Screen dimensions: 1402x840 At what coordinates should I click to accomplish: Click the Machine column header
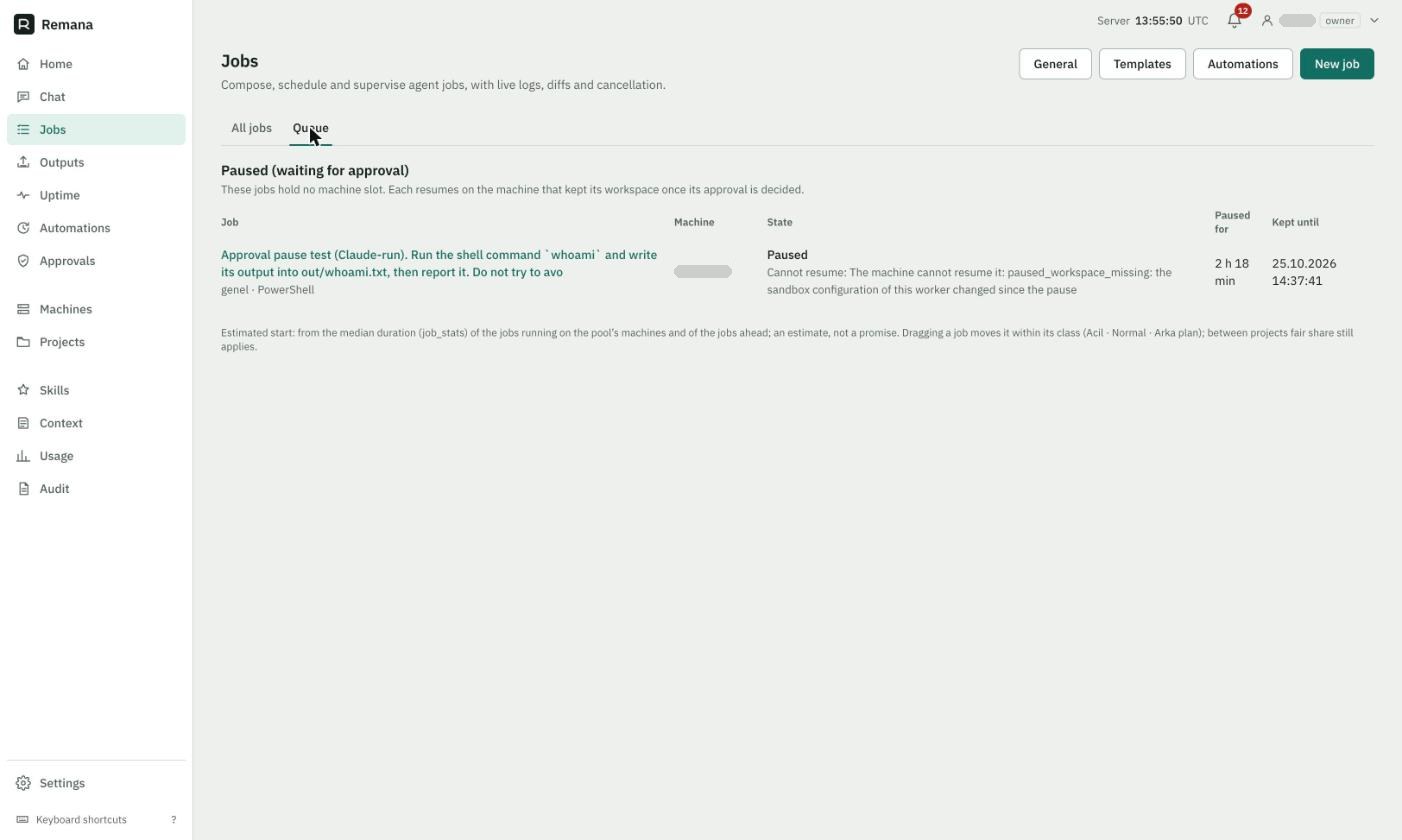694,222
